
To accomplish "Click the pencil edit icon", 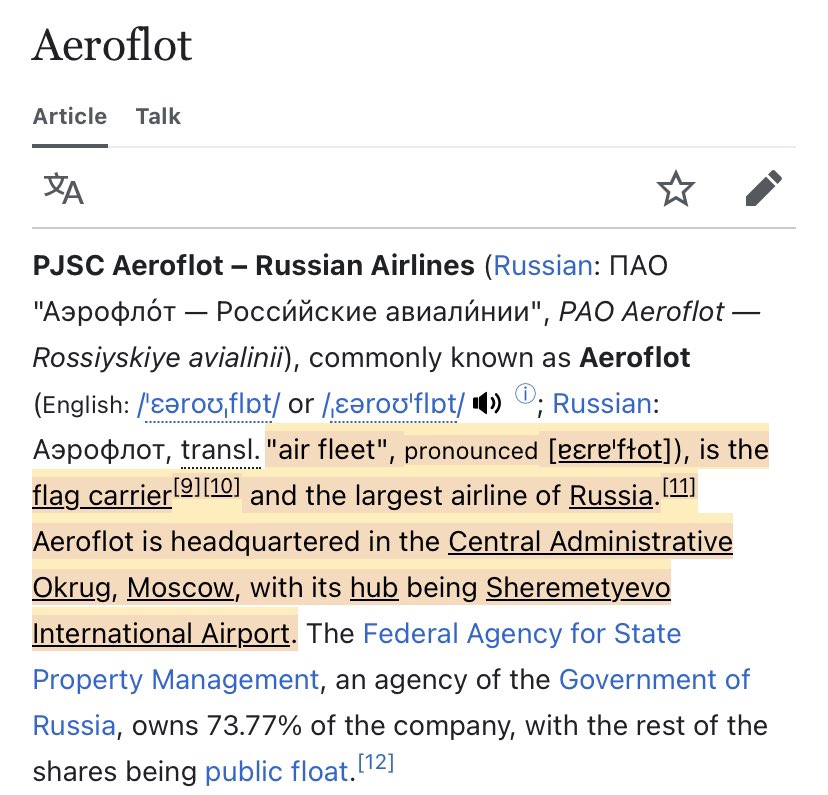I will (764, 188).
